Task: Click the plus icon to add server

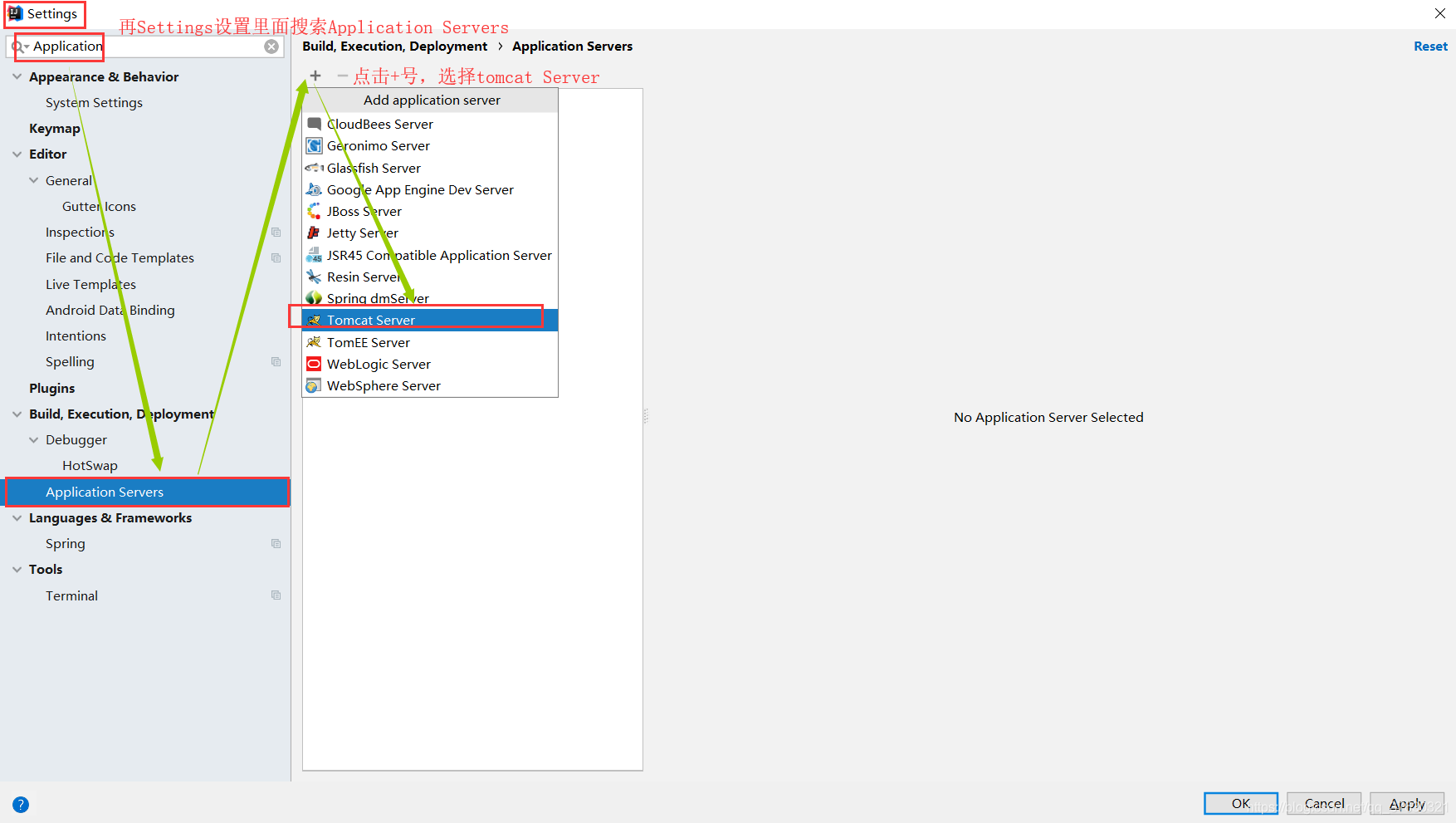Action: [315, 76]
